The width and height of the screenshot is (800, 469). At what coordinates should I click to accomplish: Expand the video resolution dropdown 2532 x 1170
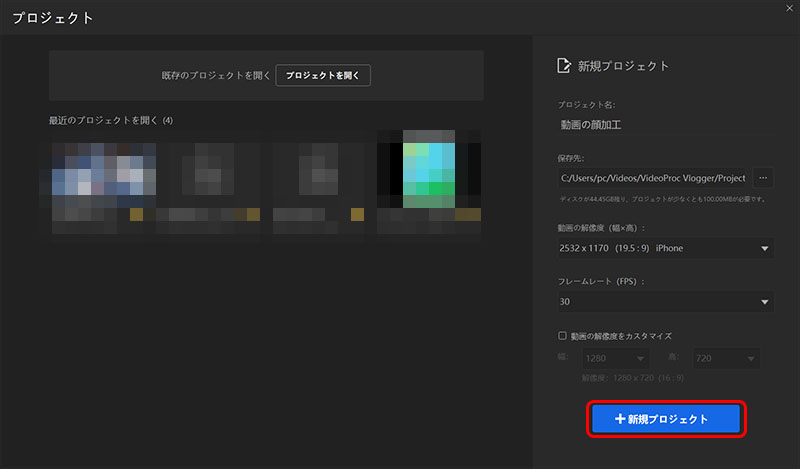coord(665,249)
